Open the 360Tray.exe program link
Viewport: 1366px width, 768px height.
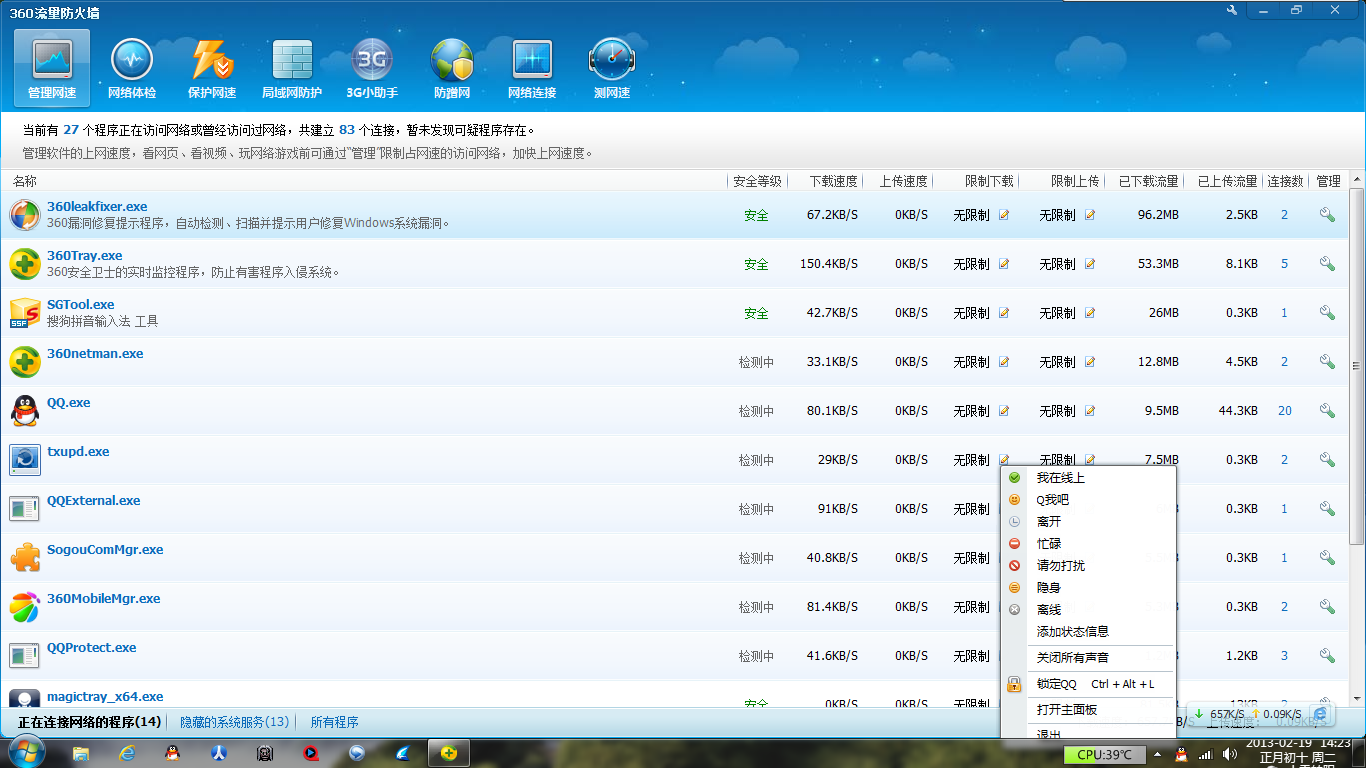click(x=85, y=256)
